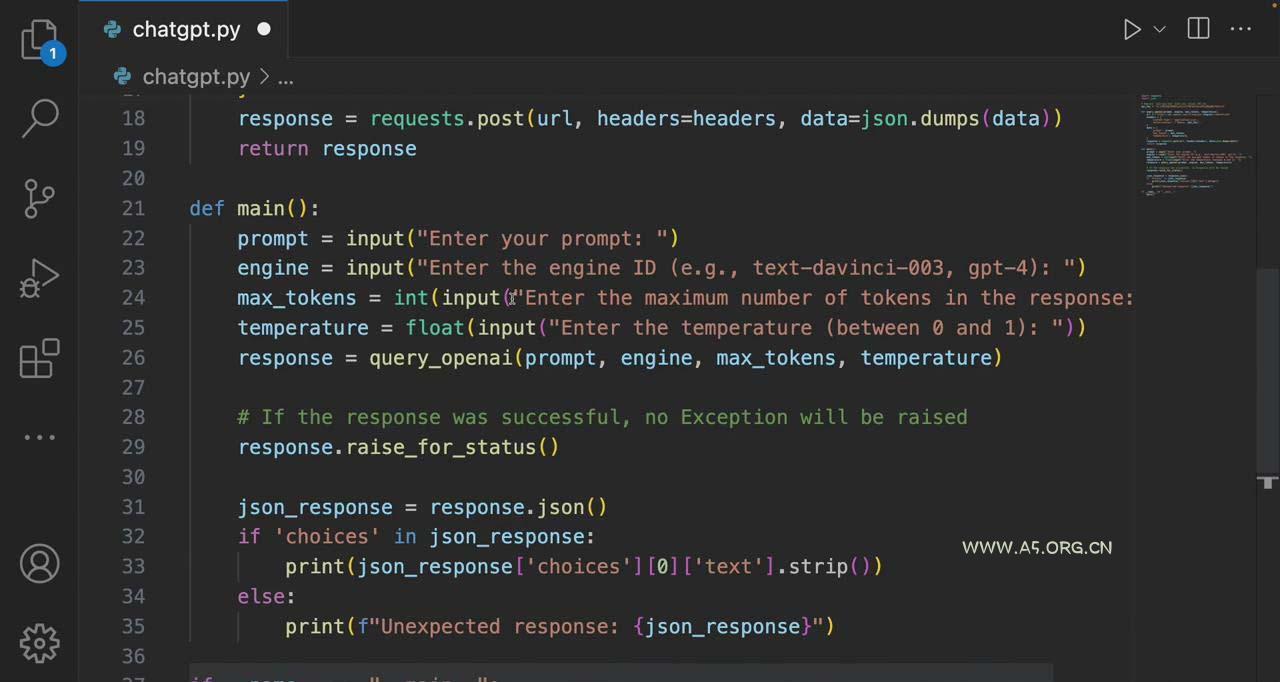The height and width of the screenshot is (682, 1280).
Task: Click the unsaved dot on chatgpt.py tab
Action: pos(264,30)
